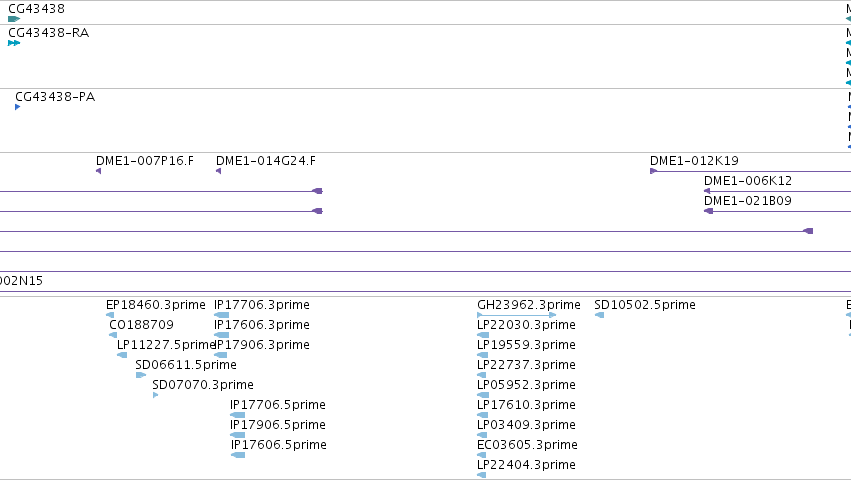This screenshot has height=480, width=851.
Task: Select the DME1-012K19 clone arrowhead
Action: pos(653,171)
